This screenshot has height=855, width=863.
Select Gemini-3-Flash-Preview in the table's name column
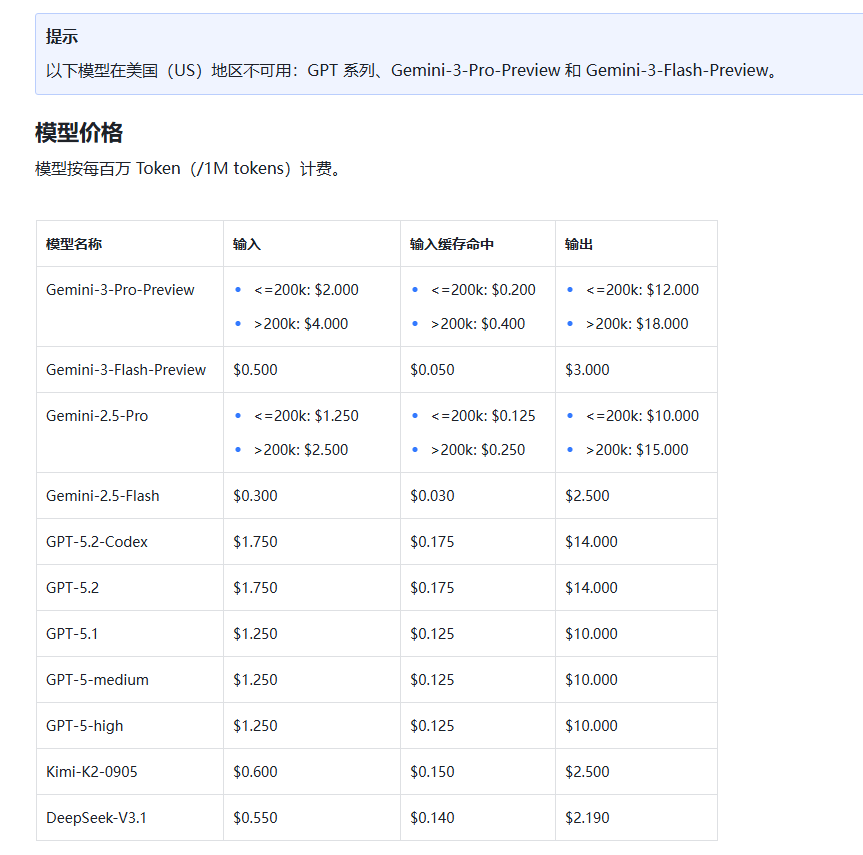(126, 370)
